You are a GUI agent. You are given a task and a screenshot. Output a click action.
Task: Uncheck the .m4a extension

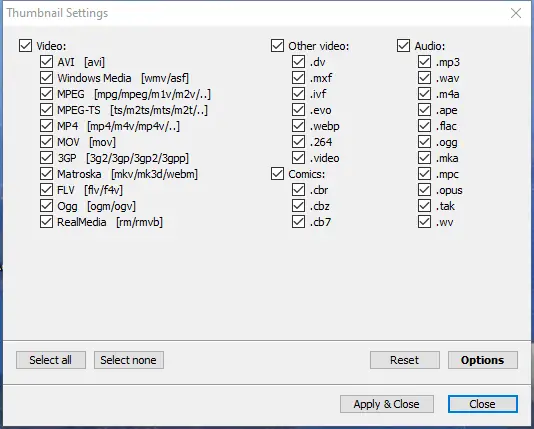tap(424, 94)
